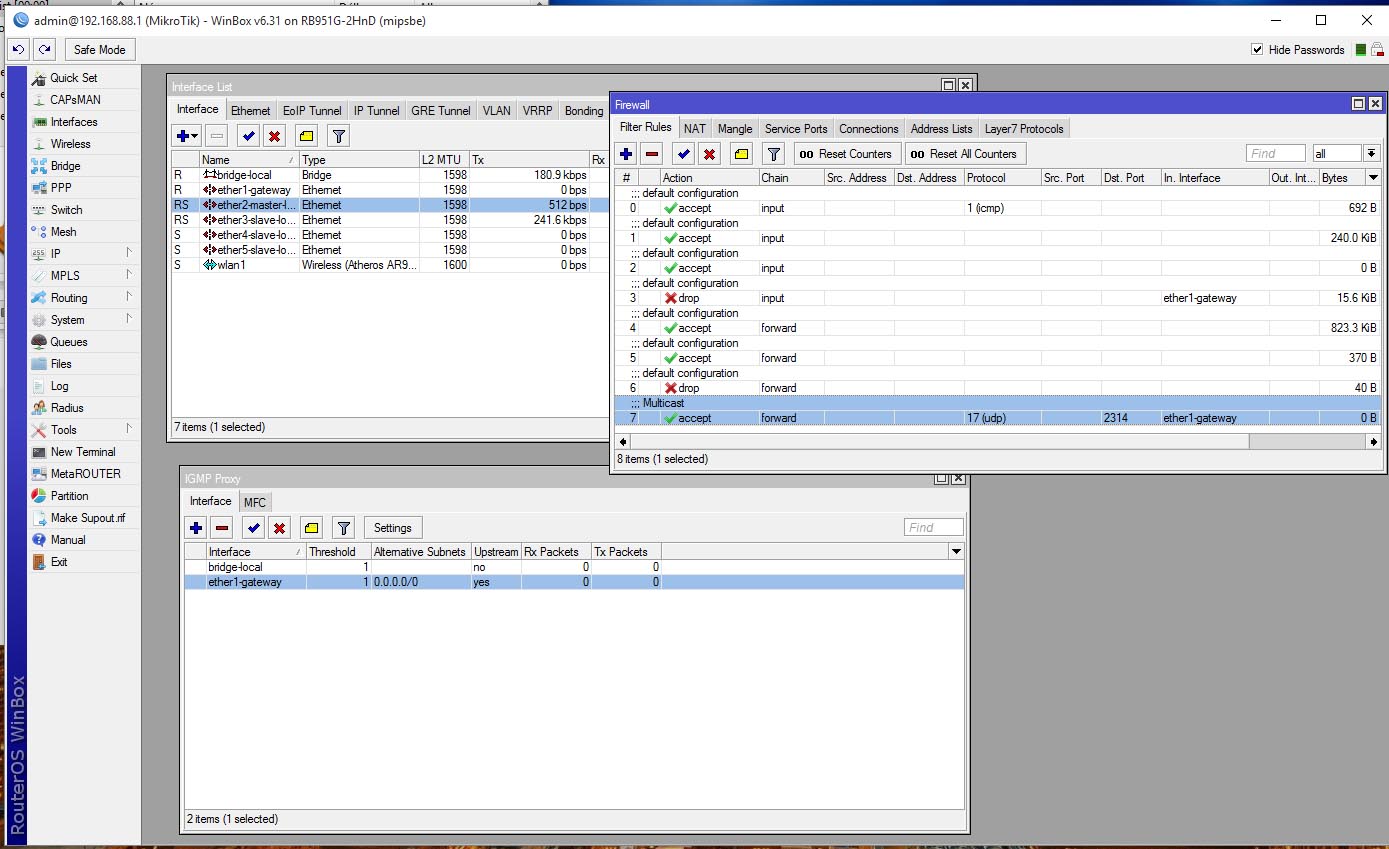Toggle Safe Mode button
1389x849 pixels.
pos(100,49)
